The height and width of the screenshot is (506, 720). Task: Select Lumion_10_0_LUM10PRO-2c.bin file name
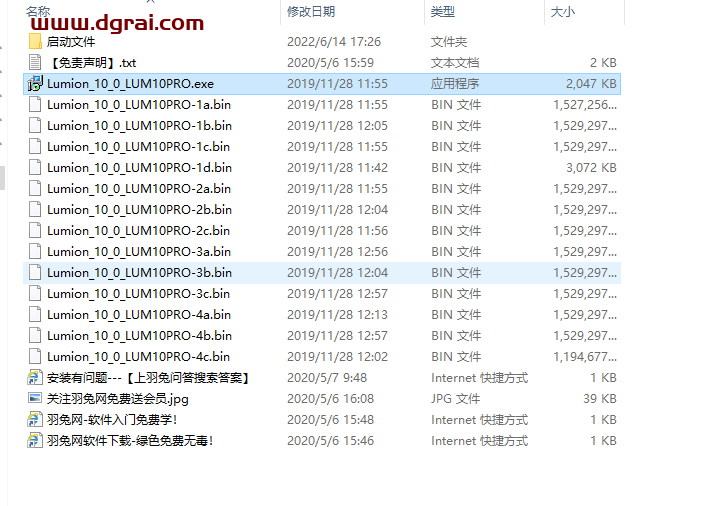point(138,231)
